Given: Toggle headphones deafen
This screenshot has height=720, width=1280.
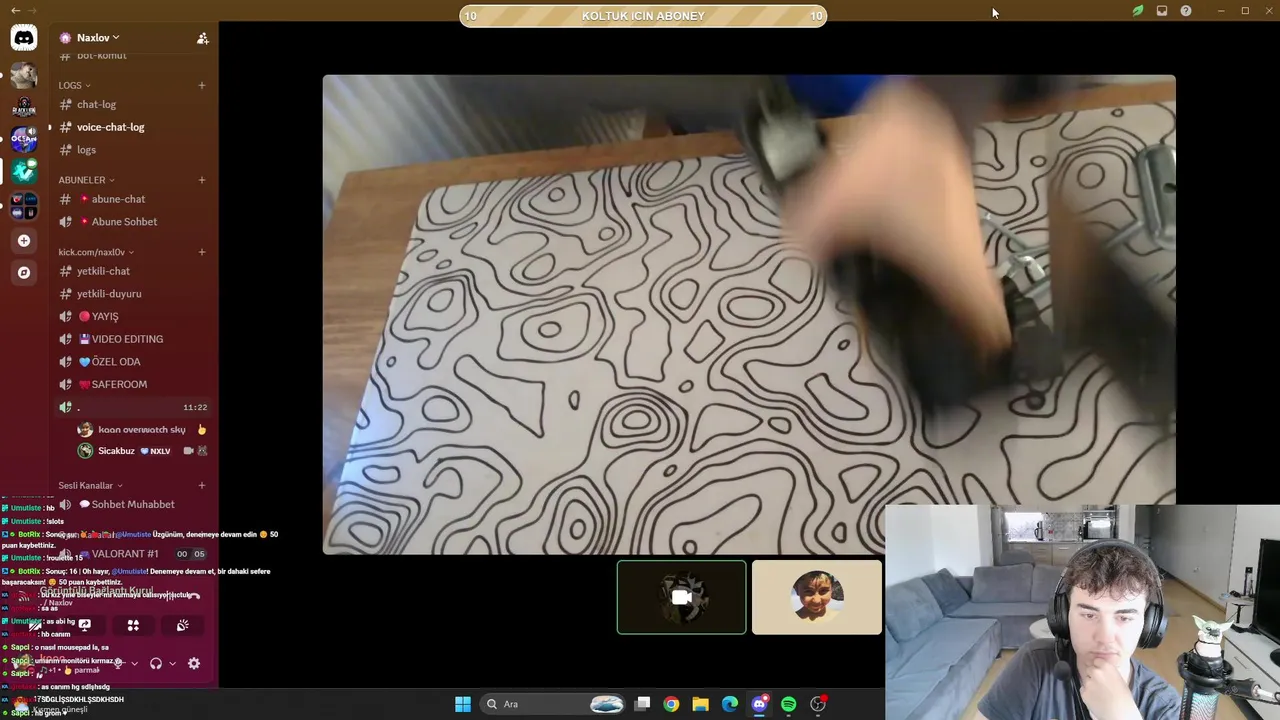Looking at the screenshot, I should click(156, 663).
